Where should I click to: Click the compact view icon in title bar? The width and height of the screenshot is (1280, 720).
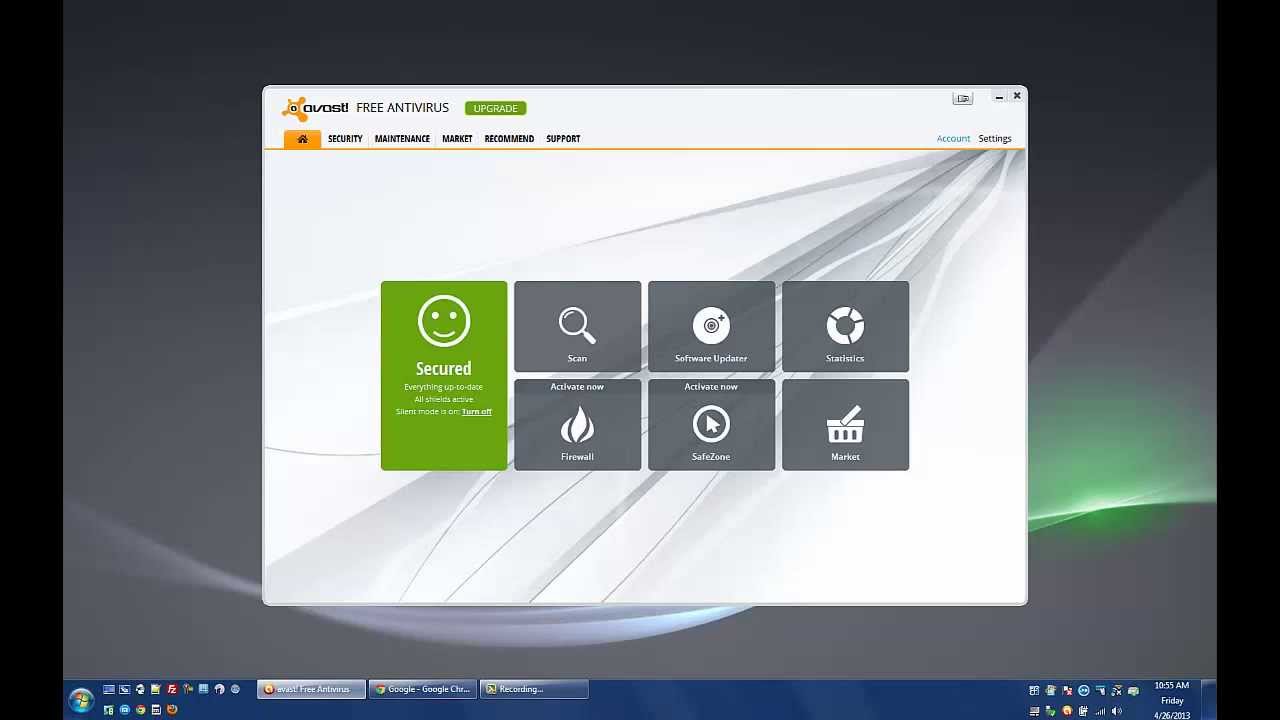[x=963, y=98]
